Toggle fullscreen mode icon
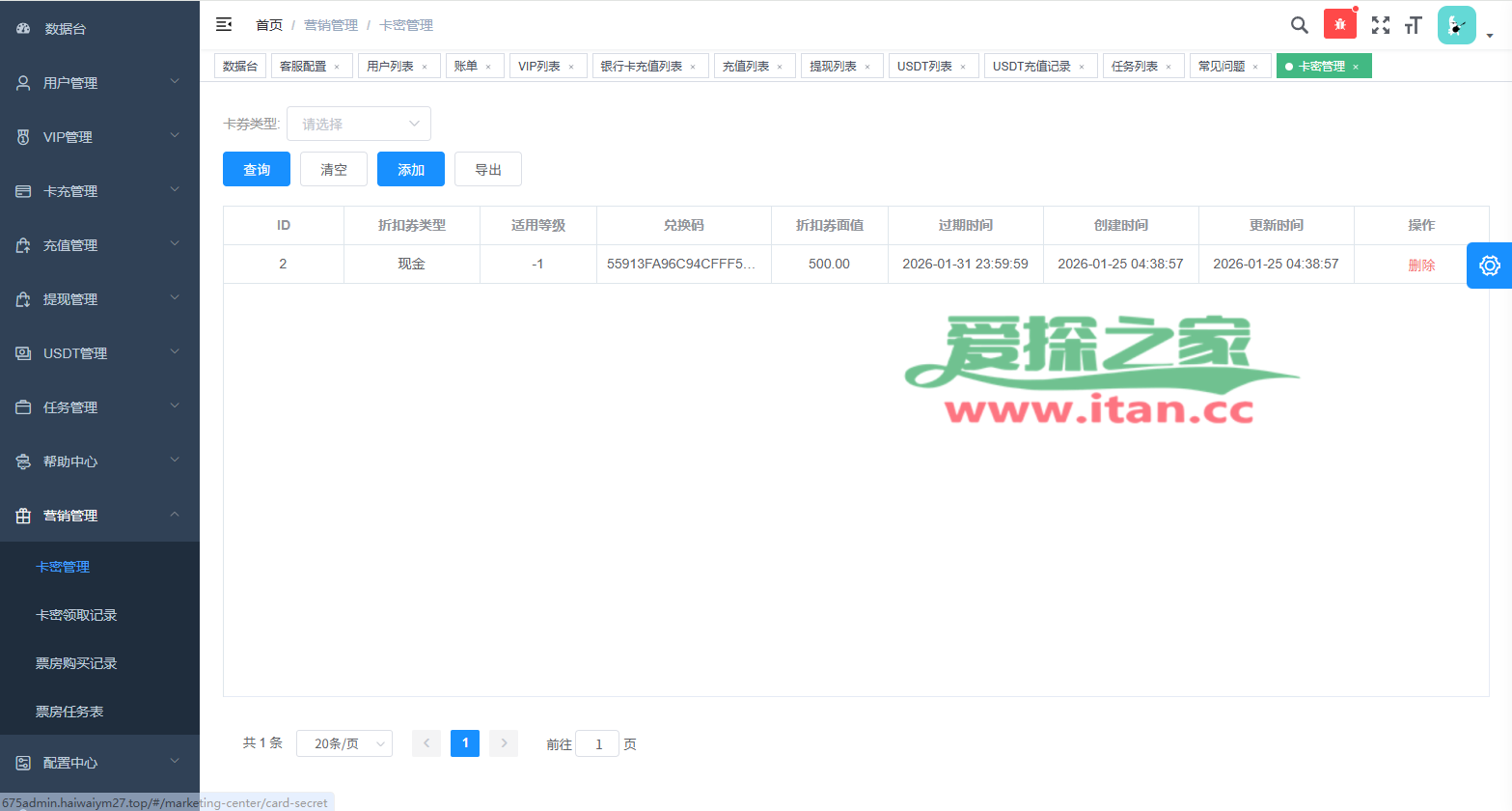Viewport: 1512px width, 811px height. click(x=1380, y=25)
